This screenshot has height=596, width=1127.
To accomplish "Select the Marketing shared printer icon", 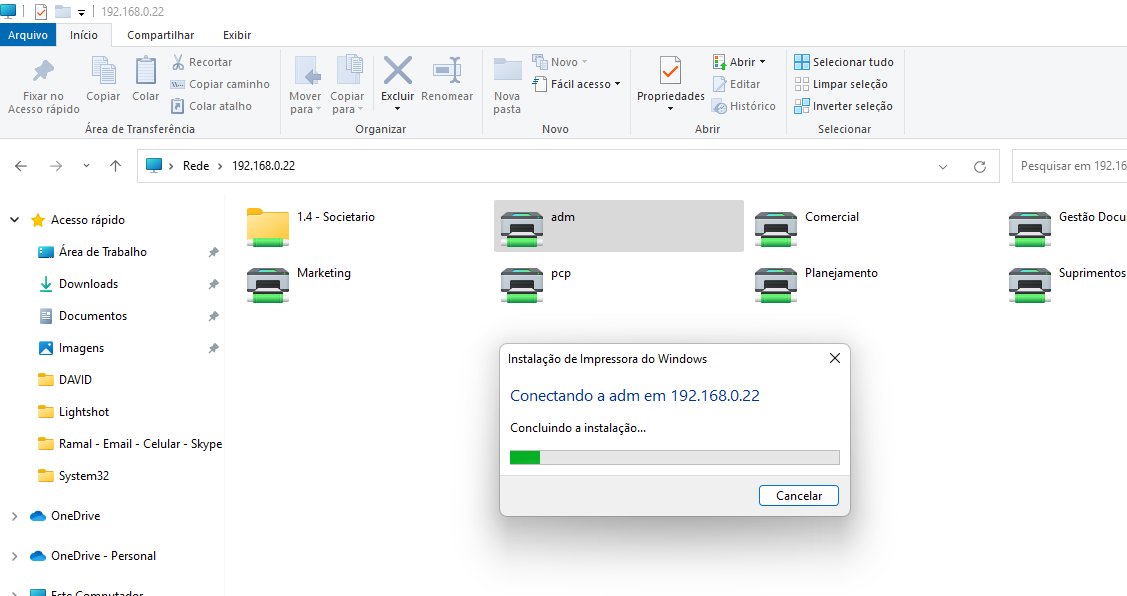I will (x=267, y=284).
